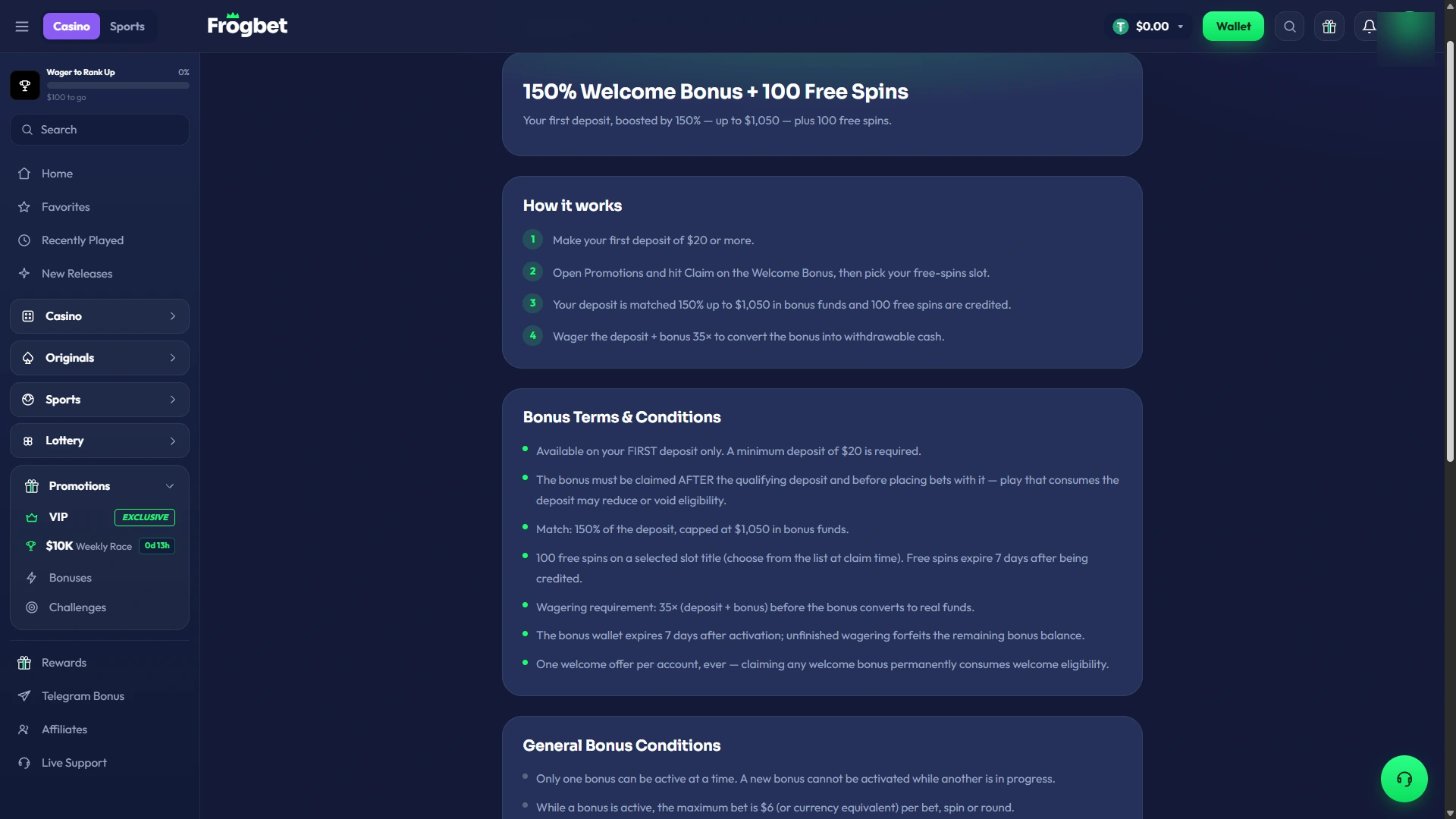Click the Wager to Rank Up progress bar
This screenshot has width=1456, height=819.
118,86
